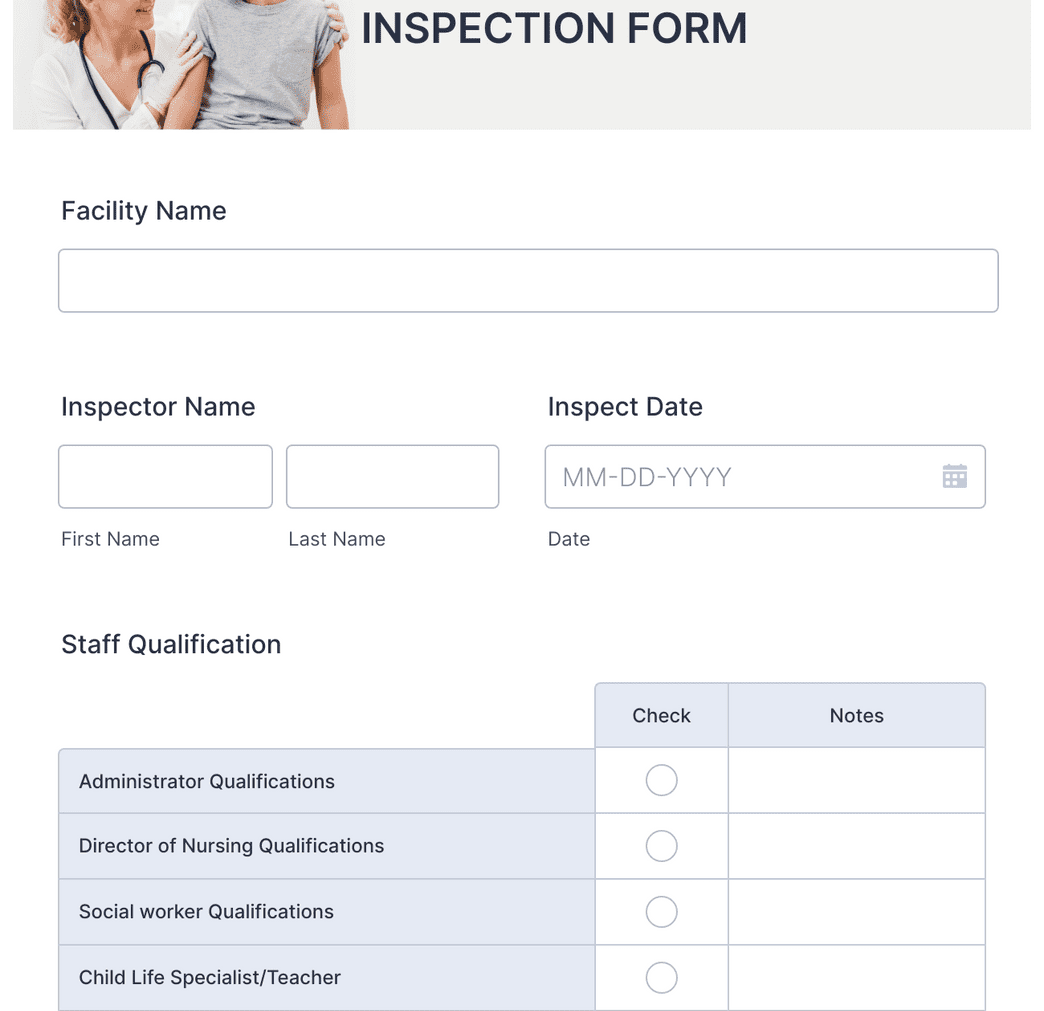Open the date picker calendar icon
1044x1011 pixels.
[954, 476]
